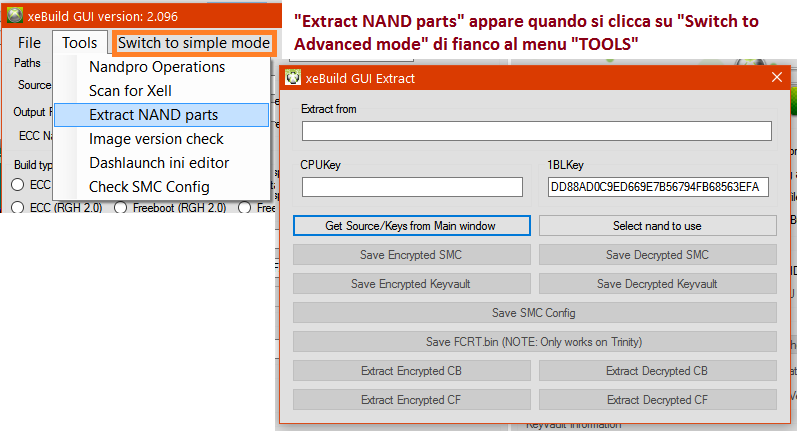Switch to simple mode
The image size is (798, 432).
tap(194, 43)
